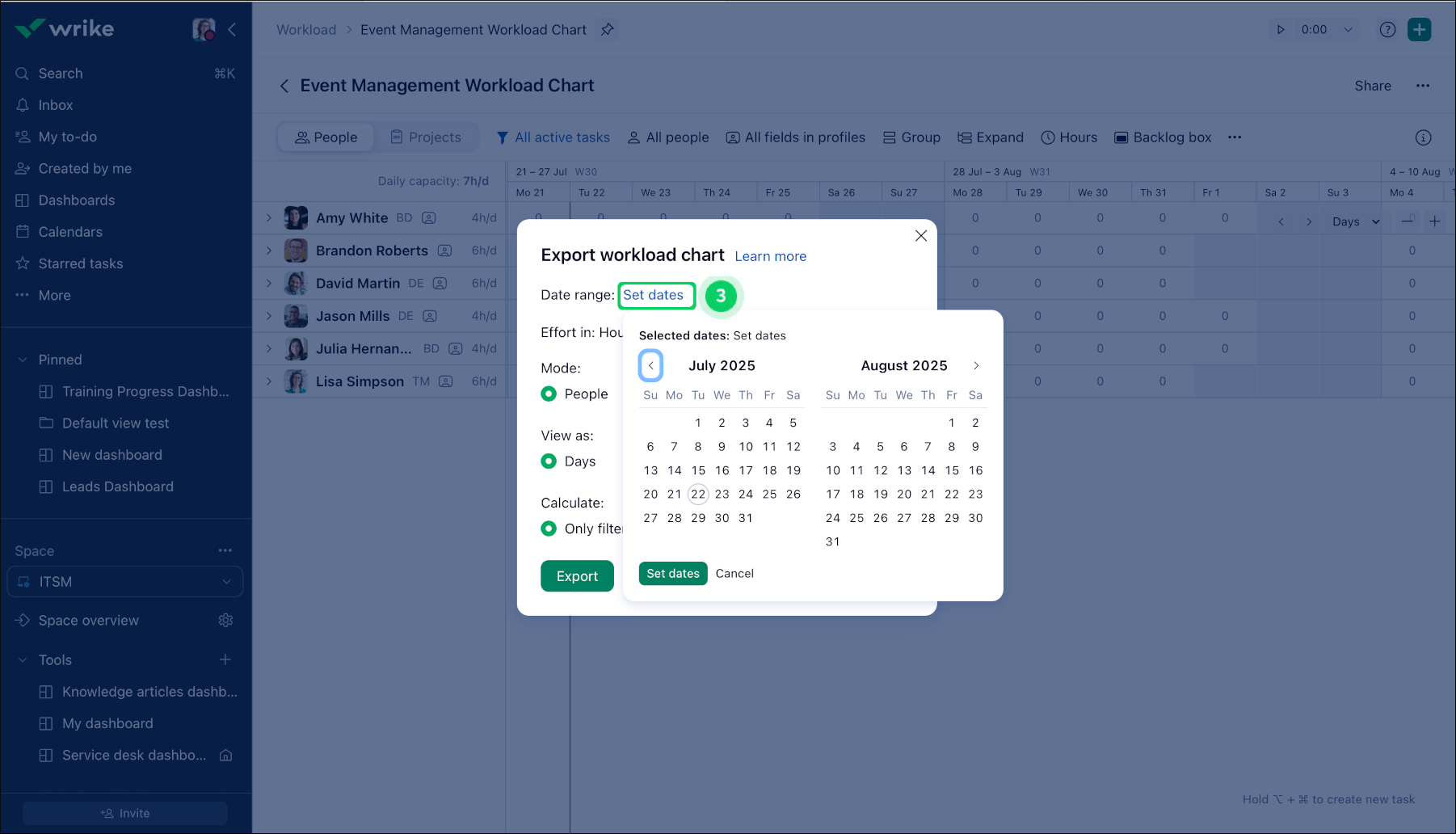Expand Amy White's task row
The width and height of the screenshot is (1456, 834).
[x=269, y=217]
